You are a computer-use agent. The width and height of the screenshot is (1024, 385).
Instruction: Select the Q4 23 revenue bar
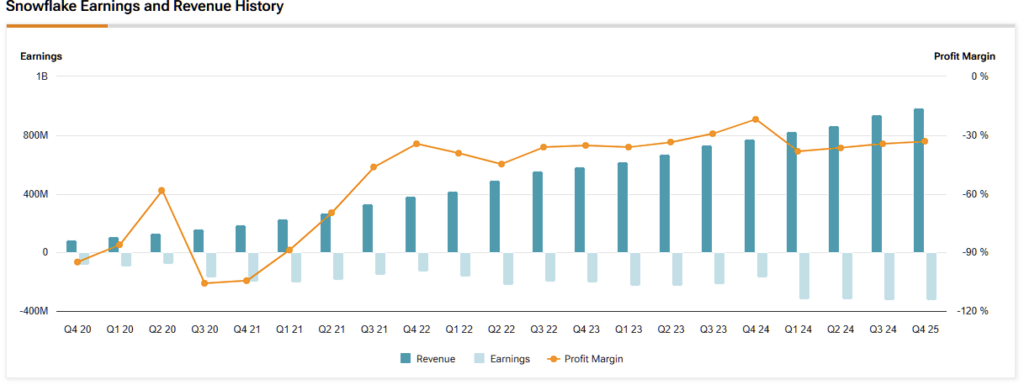[x=580, y=210]
